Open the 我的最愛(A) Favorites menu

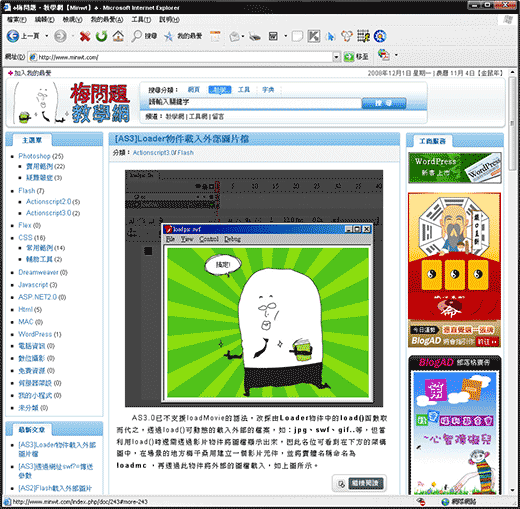pyautogui.click(x=107, y=20)
